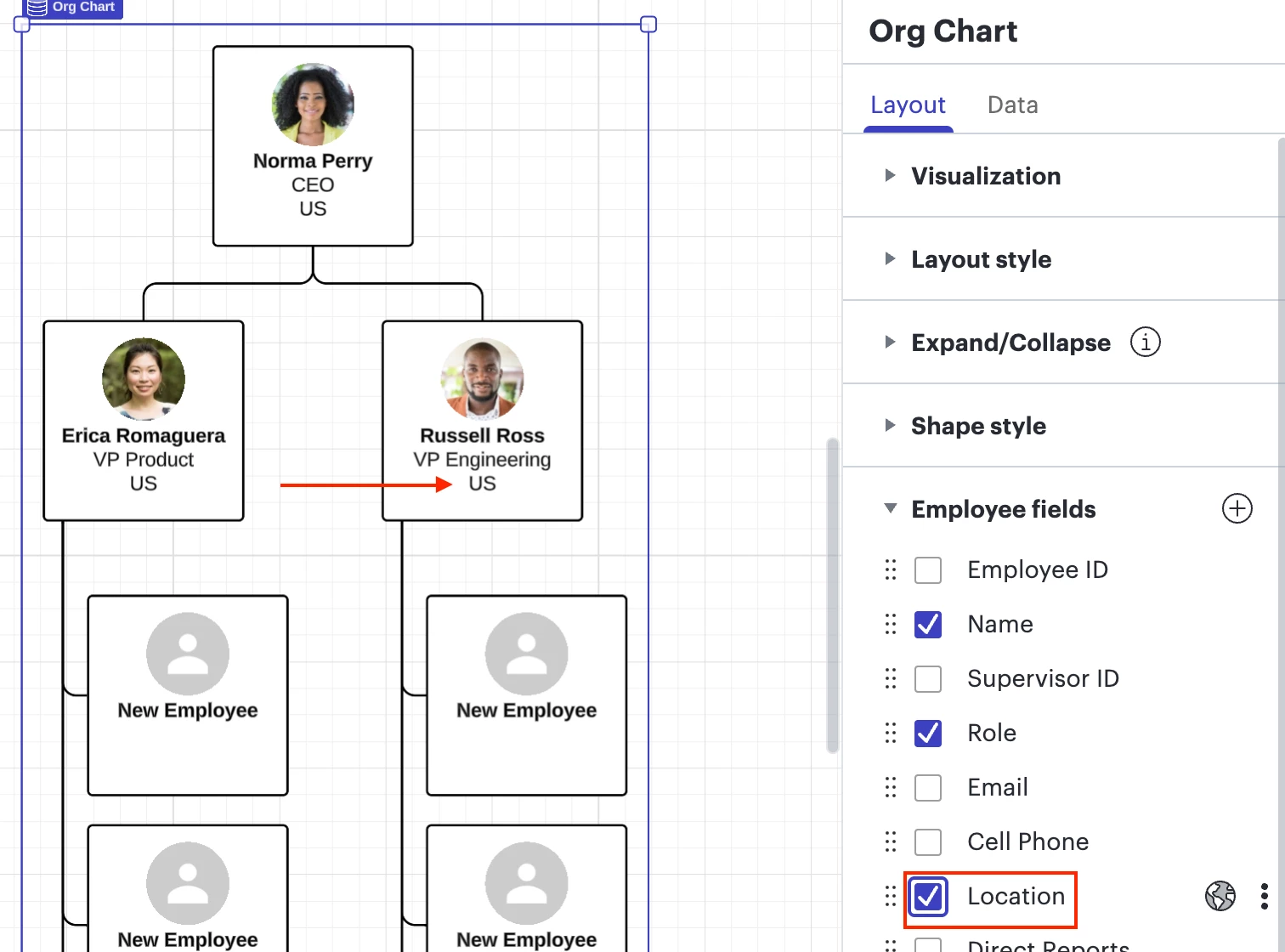Click the 'VP Engineering' role text
The height and width of the screenshot is (952, 1285).
pyautogui.click(x=482, y=459)
